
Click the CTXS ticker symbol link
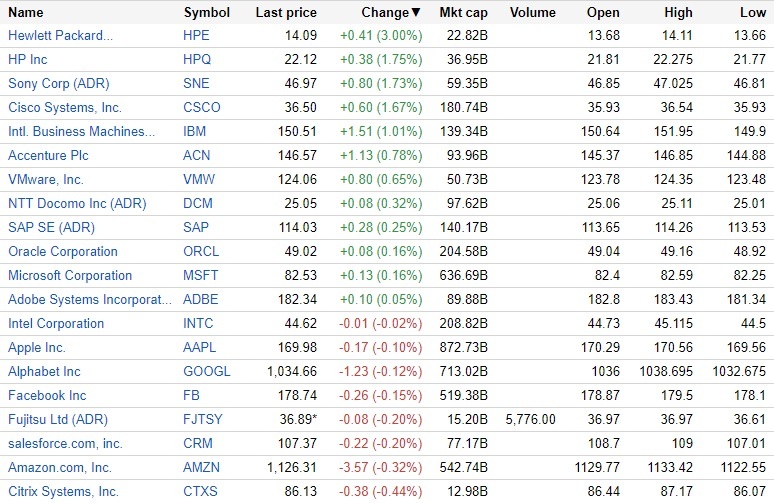[201, 492]
